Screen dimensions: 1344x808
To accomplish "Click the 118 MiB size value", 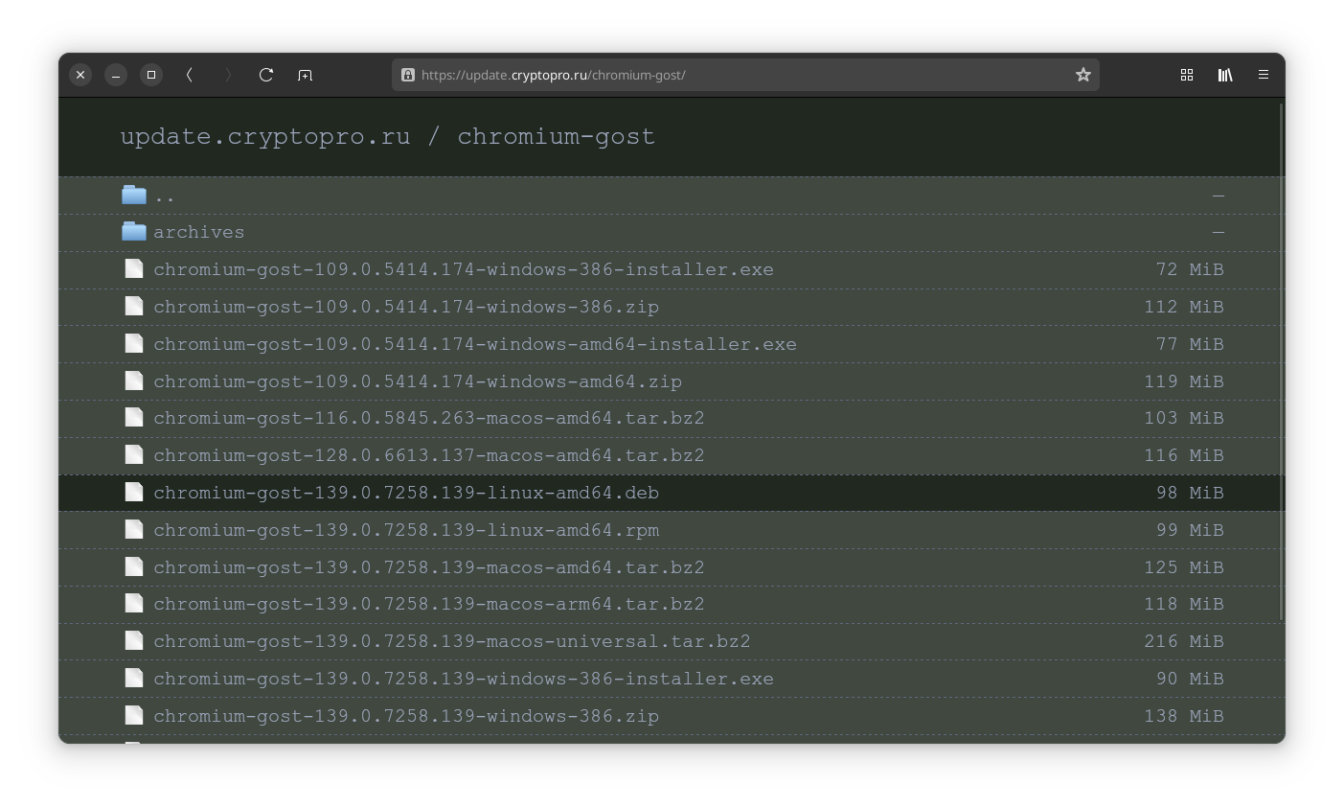I will [1184, 604].
